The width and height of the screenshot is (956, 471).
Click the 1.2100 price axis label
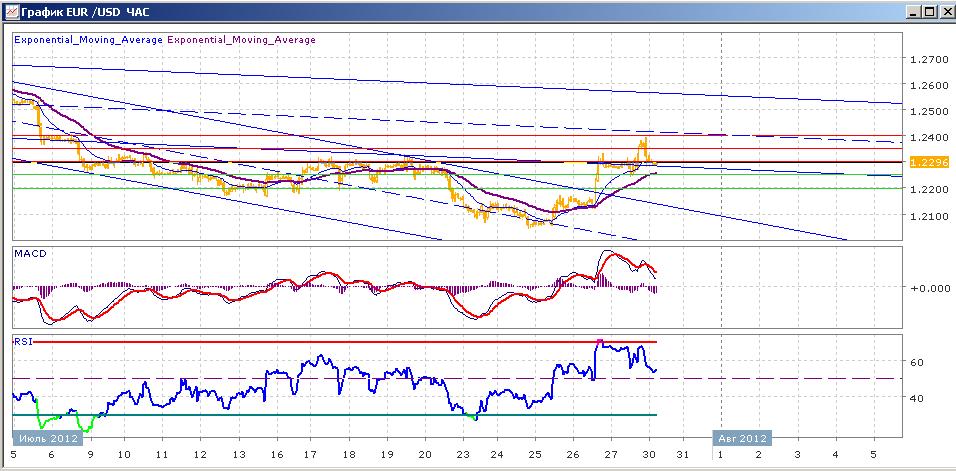[929, 216]
